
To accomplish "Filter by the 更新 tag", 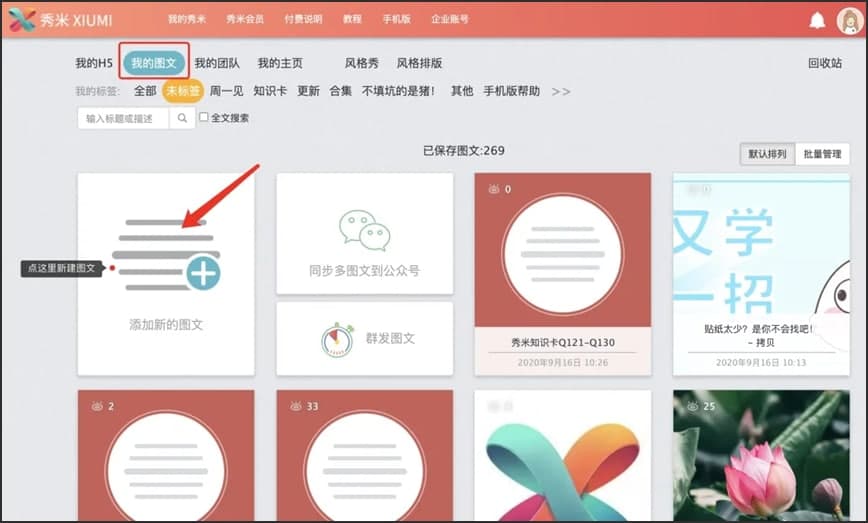I will 308,91.
